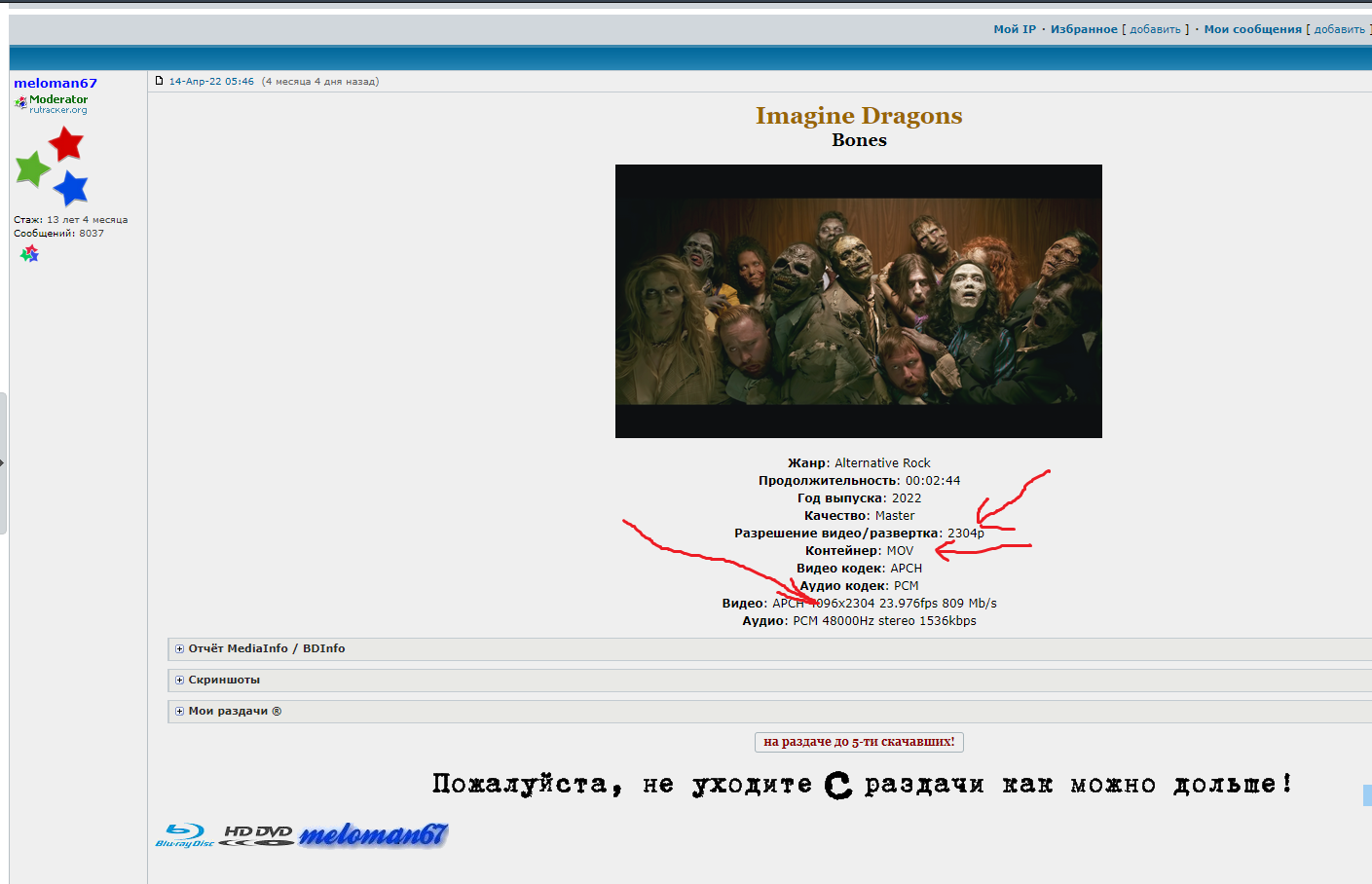1372x884 pixels.
Task: Click the 4 месяца 4 дня назад text
Action: click(x=320, y=82)
